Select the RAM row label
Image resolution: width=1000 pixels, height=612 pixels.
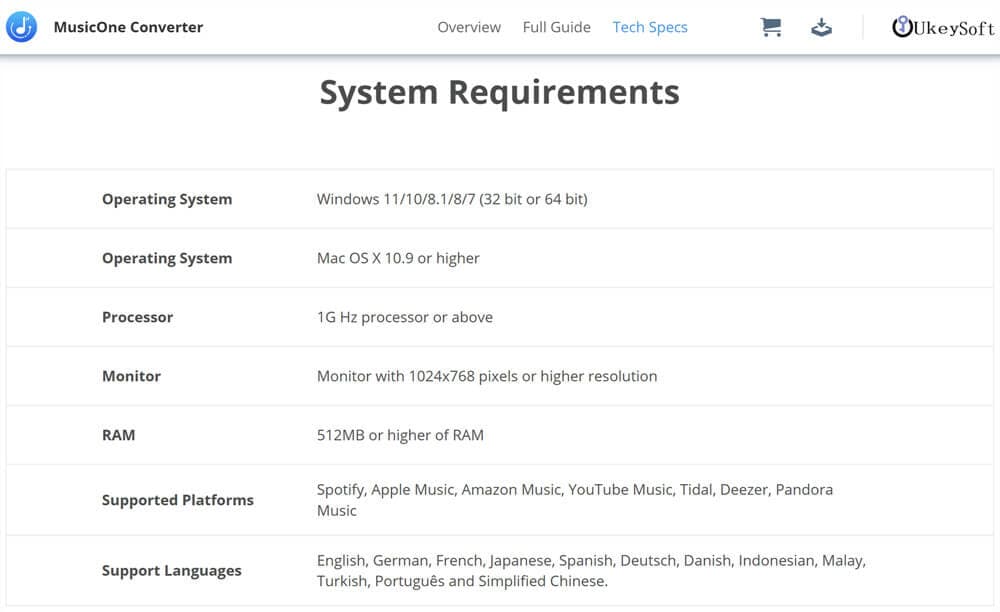point(118,435)
